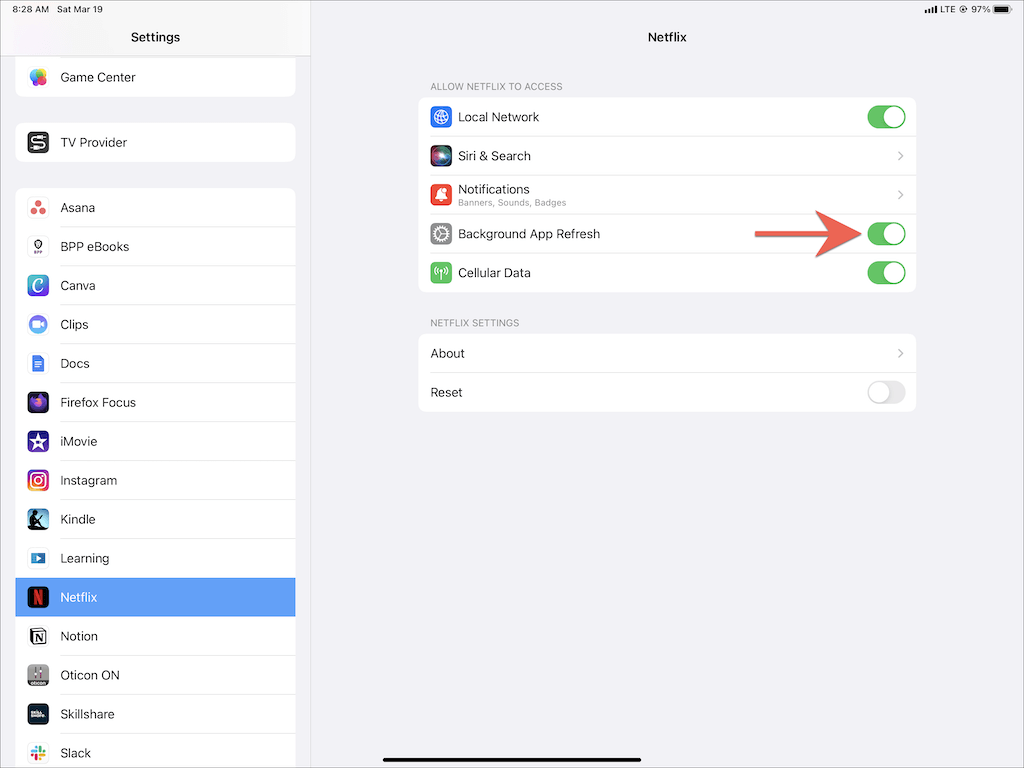Open Siri & Search chevron
Screen dimensions: 1024x768
[901, 156]
